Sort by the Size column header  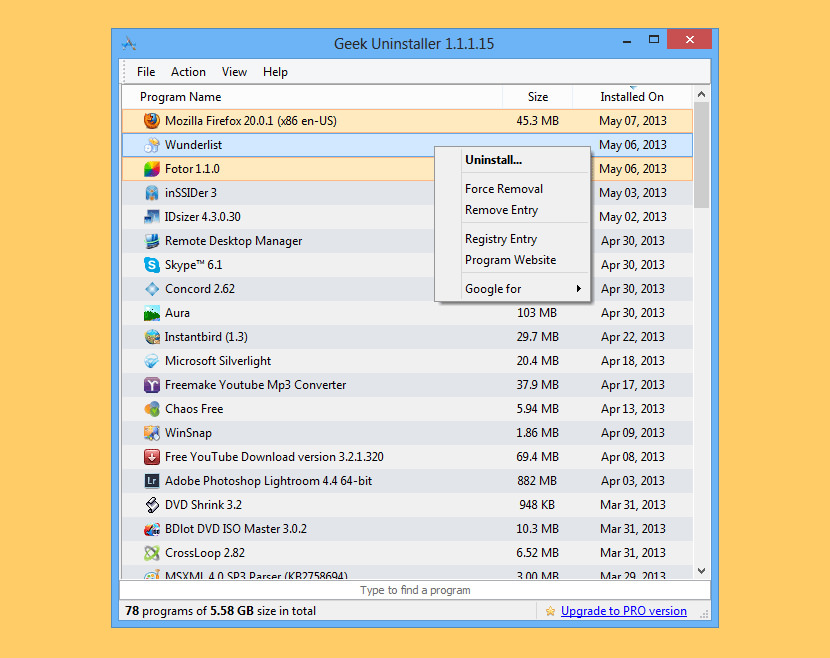point(537,97)
